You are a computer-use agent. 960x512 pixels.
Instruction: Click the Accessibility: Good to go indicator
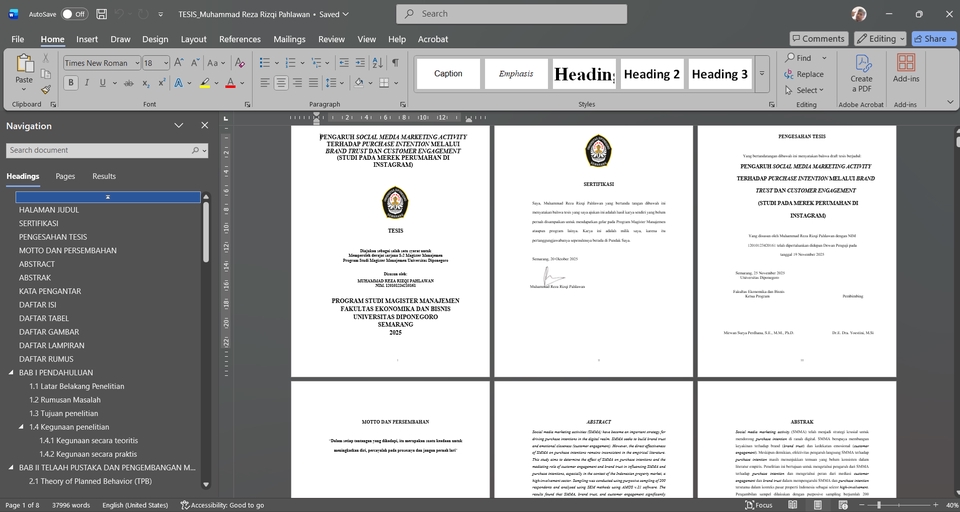click(x=222, y=505)
